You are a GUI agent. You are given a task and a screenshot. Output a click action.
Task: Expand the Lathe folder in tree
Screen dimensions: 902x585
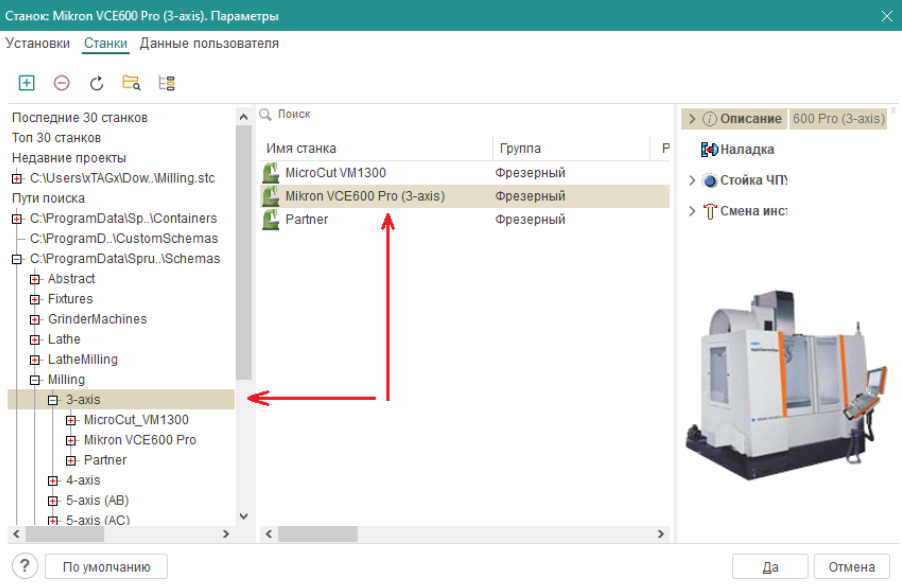click(35, 339)
